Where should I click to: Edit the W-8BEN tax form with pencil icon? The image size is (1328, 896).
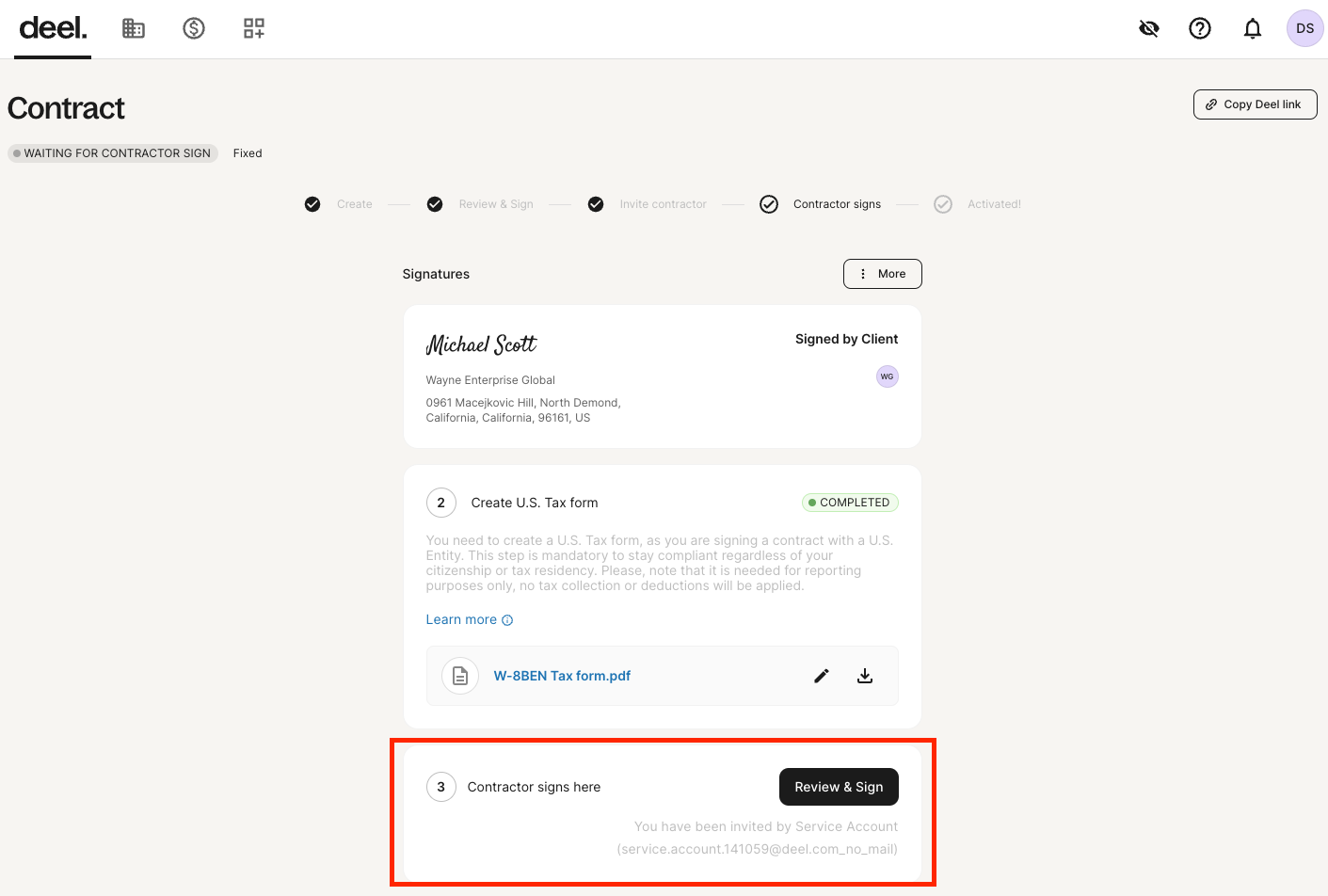coord(822,676)
